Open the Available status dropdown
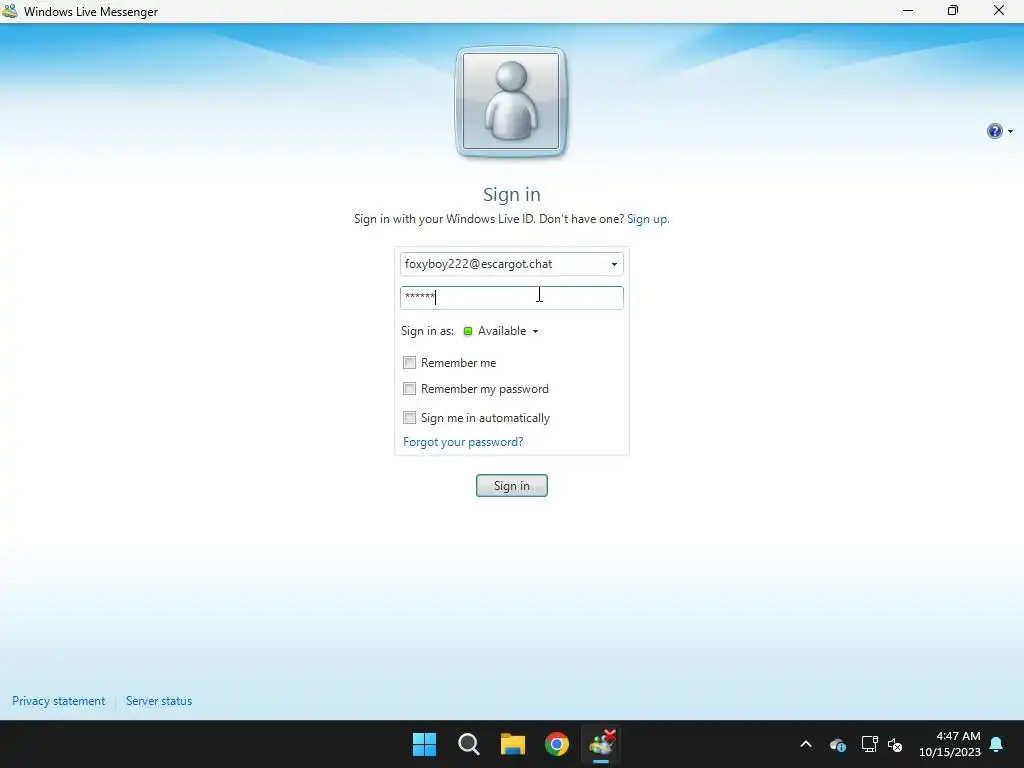Image resolution: width=1024 pixels, height=768 pixels. pos(508,331)
